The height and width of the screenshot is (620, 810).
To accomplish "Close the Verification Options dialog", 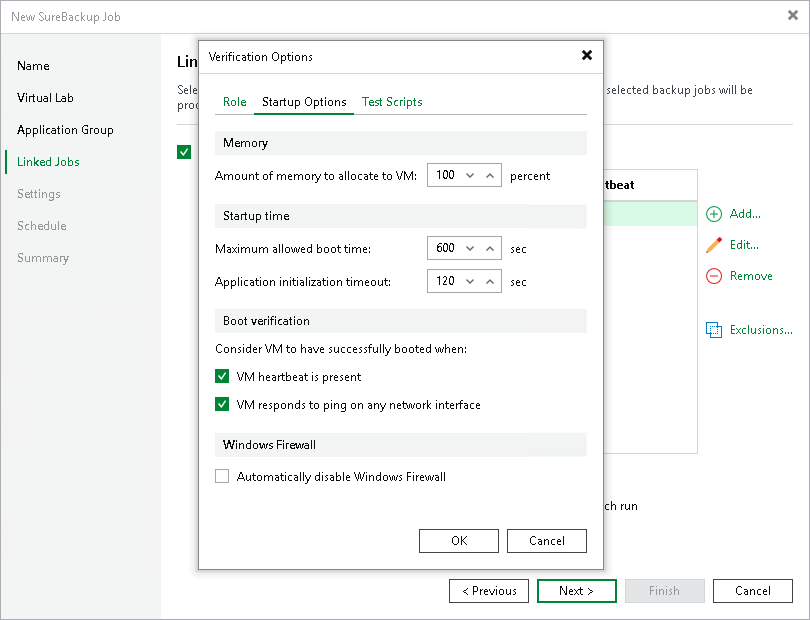I will 587,55.
